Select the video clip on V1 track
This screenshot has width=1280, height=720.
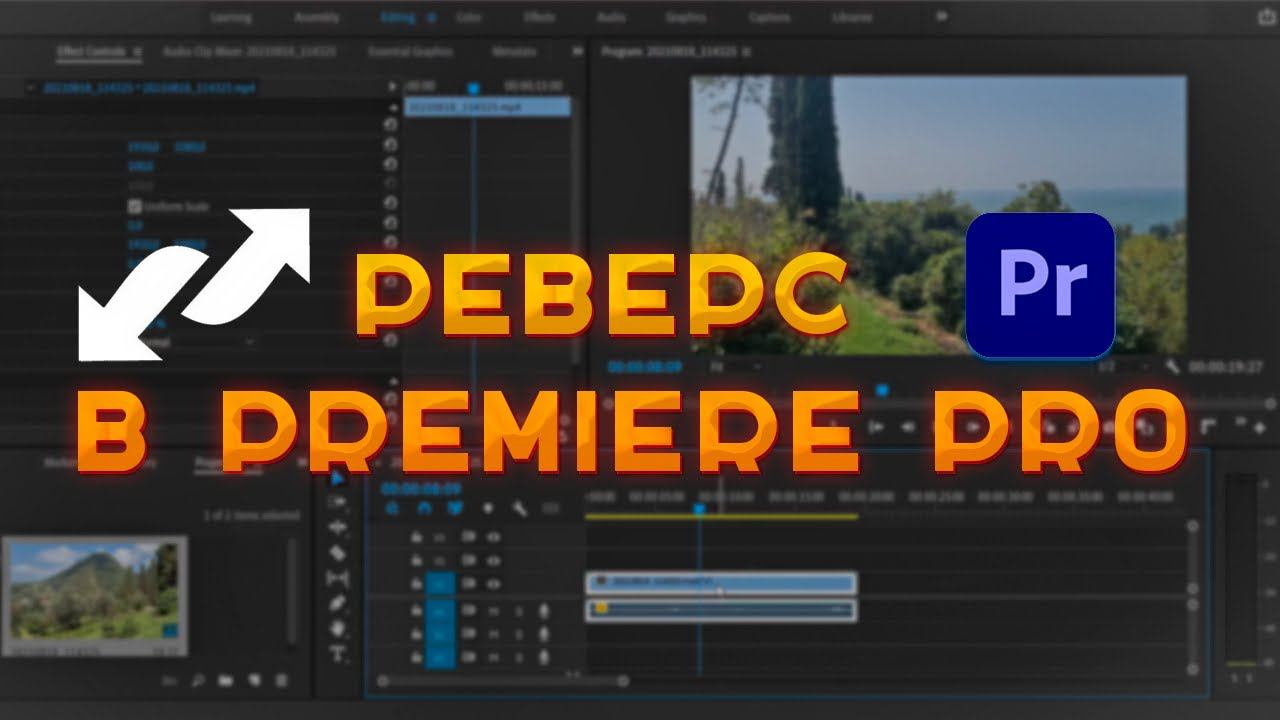click(x=720, y=582)
